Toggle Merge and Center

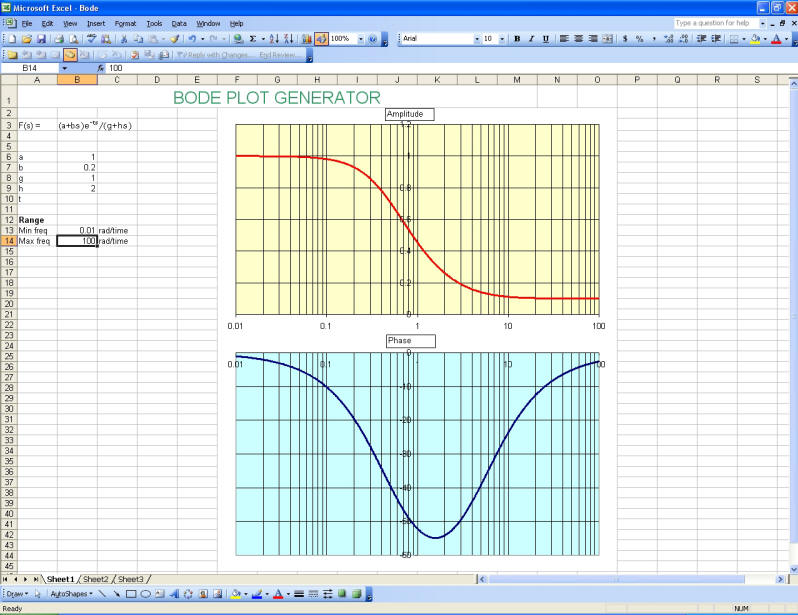point(607,39)
